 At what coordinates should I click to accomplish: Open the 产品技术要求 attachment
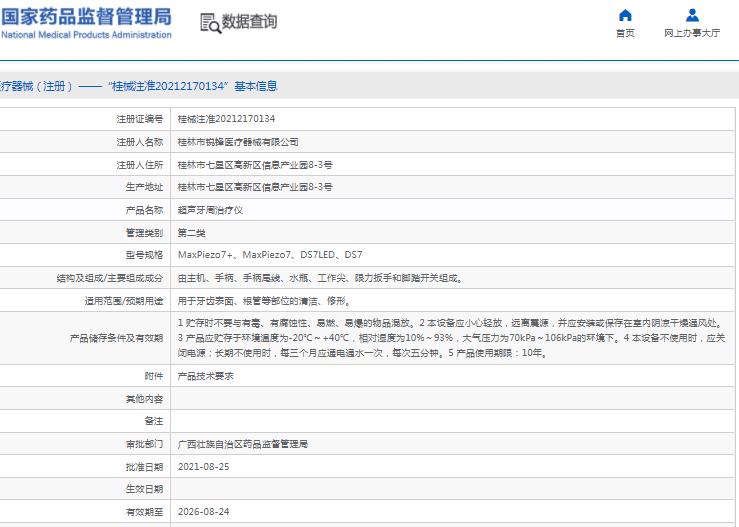[205, 375]
